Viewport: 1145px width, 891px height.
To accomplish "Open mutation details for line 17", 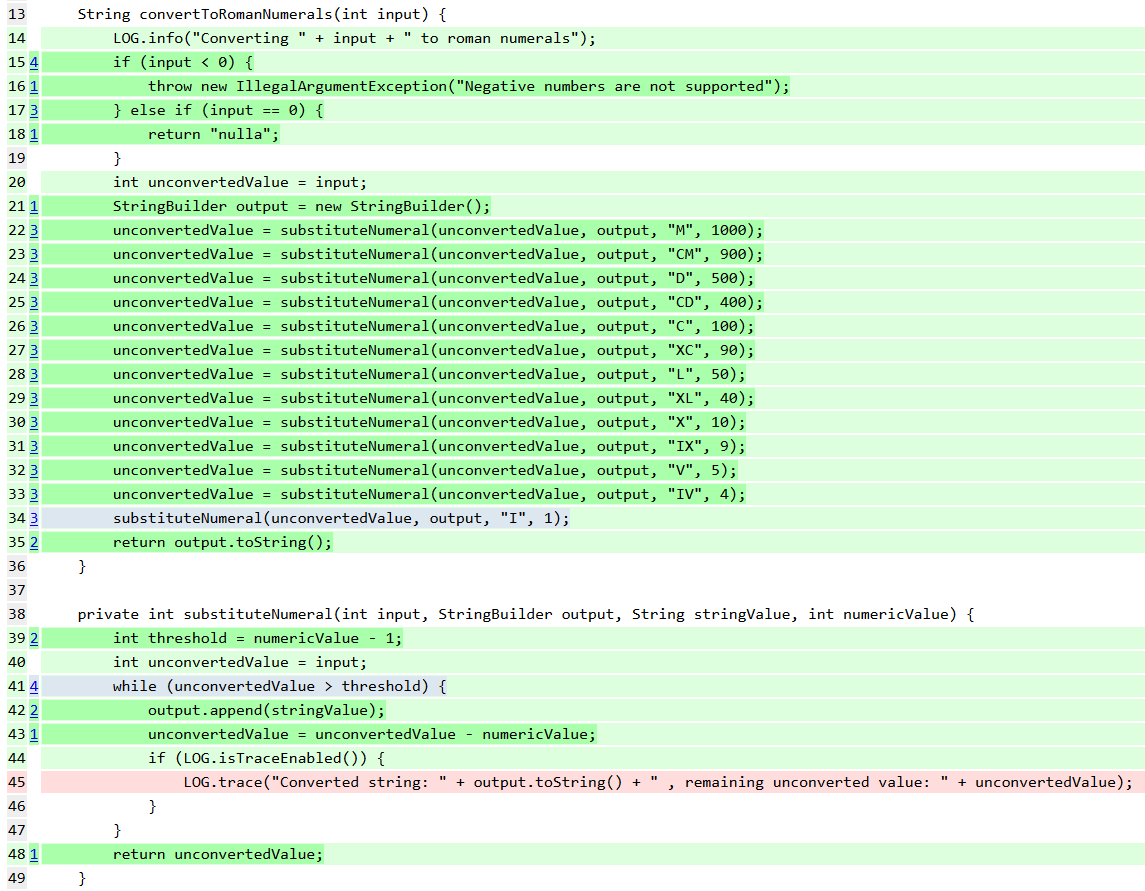I will (34, 110).
